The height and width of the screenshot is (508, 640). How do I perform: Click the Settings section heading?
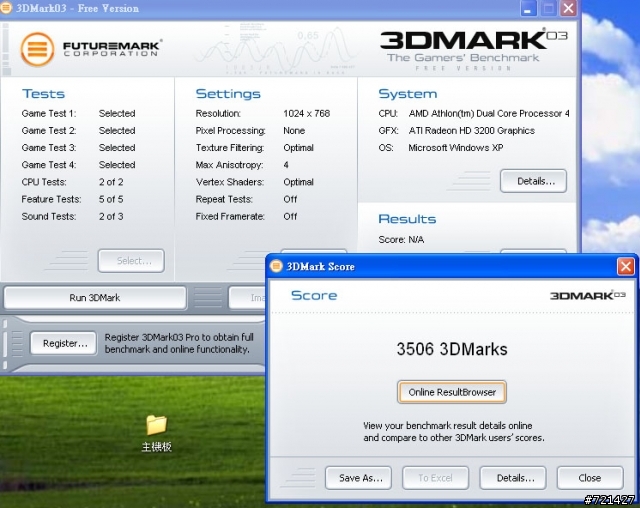pyautogui.click(x=228, y=94)
